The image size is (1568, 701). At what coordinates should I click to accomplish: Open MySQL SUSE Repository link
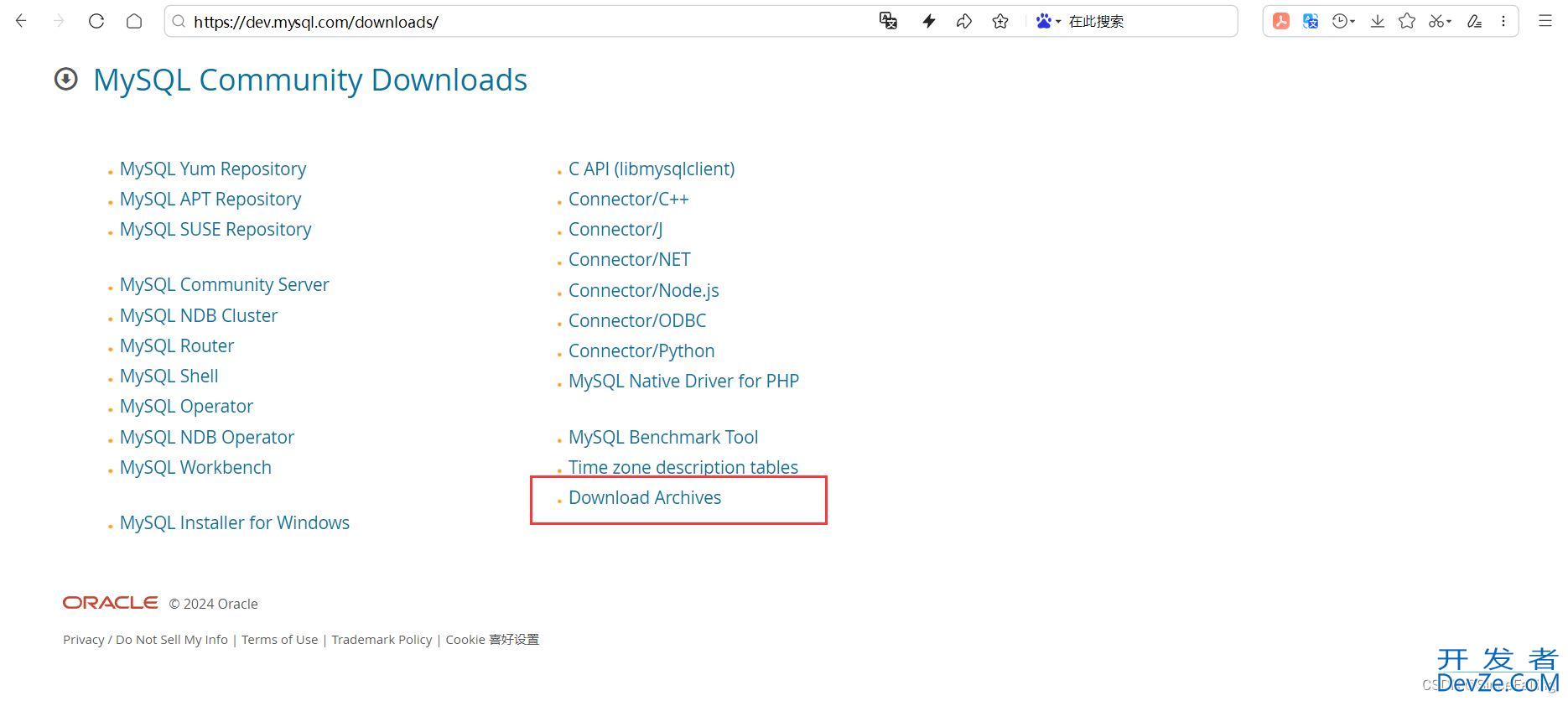click(x=215, y=229)
